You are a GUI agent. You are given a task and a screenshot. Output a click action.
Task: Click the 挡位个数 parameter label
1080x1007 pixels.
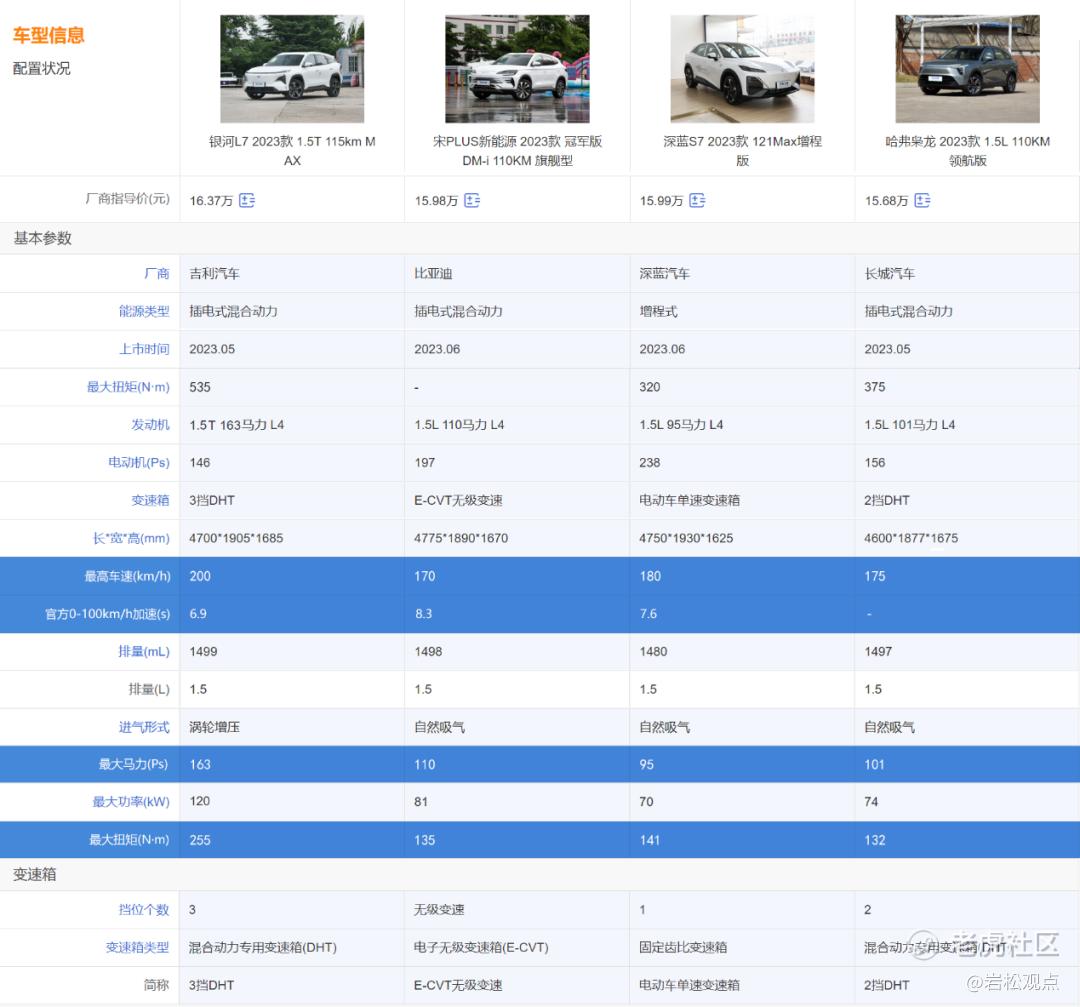144,910
